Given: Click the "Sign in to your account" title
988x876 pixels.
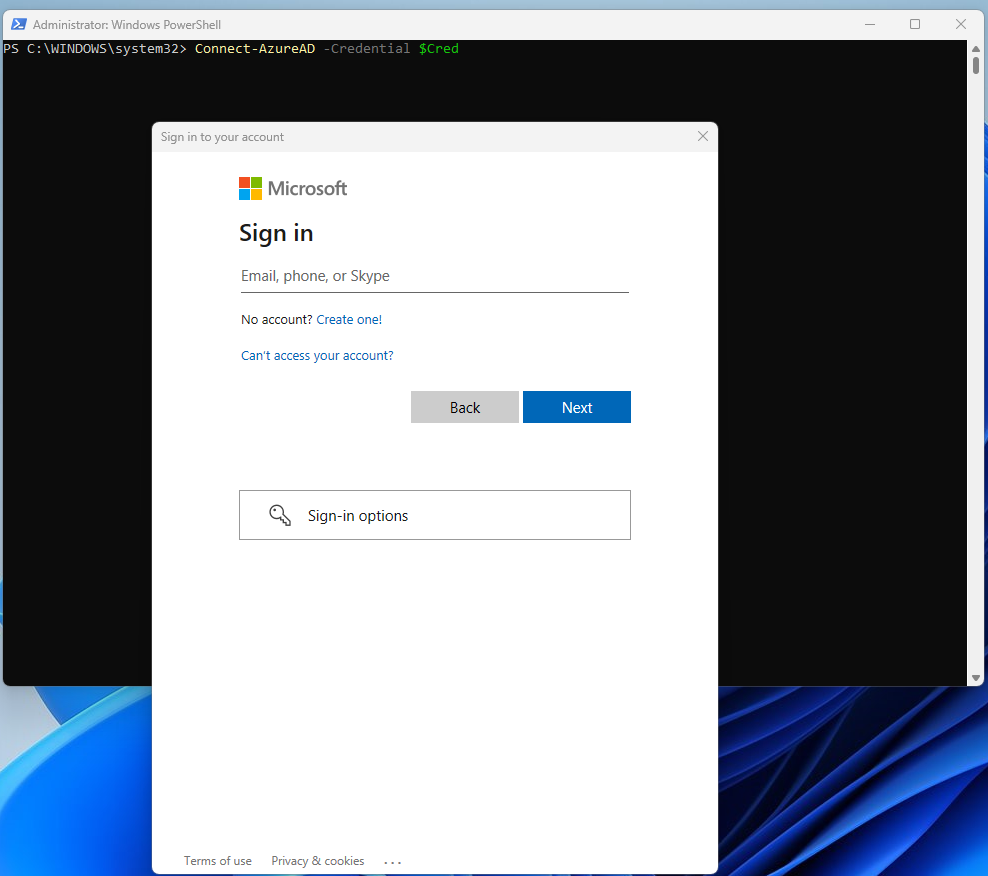Looking at the screenshot, I should pyautogui.click(x=222, y=137).
